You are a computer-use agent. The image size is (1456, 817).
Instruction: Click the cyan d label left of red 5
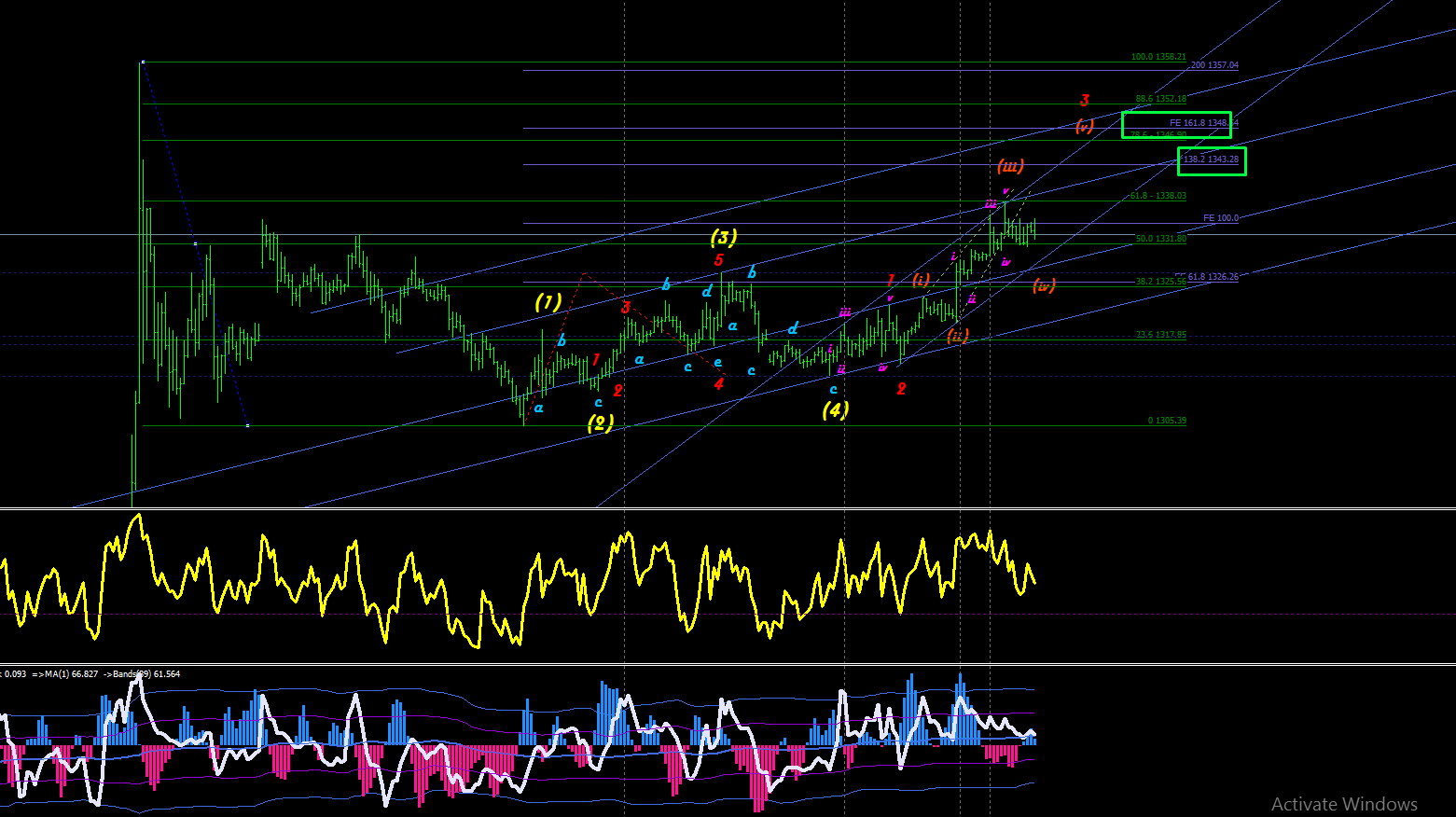707,292
